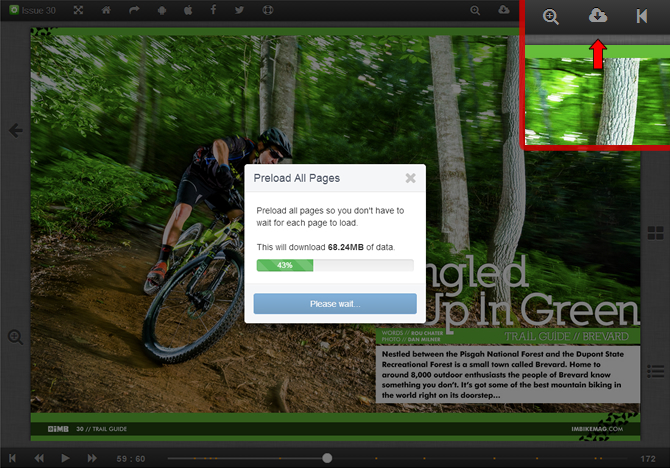Click small magnifier icon in dark top toolbar
Viewport: 670px width, 468px height.
tap(475, 10)
